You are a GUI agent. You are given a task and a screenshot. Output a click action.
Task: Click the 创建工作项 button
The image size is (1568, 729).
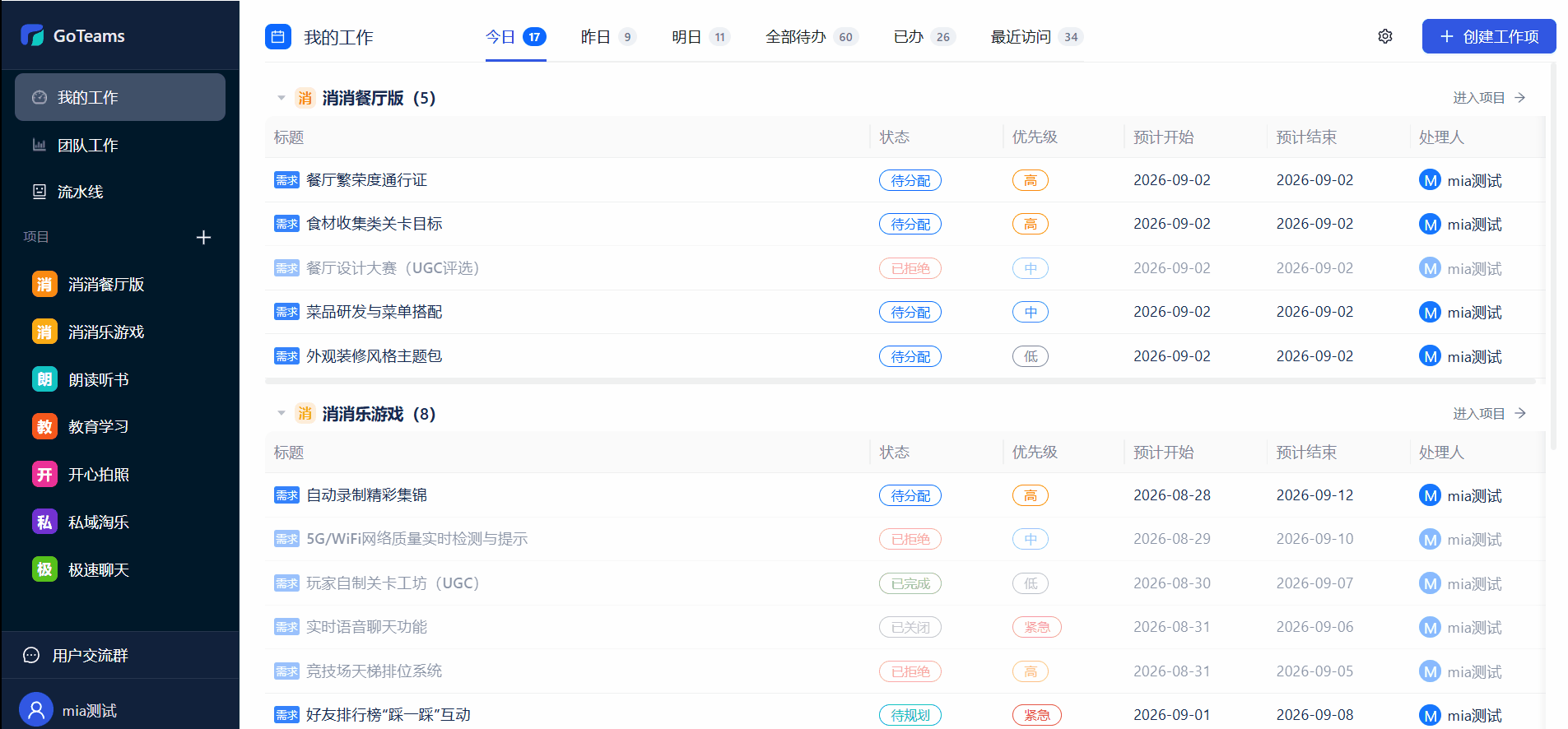pyautogui.click(x=1489, y=36)
